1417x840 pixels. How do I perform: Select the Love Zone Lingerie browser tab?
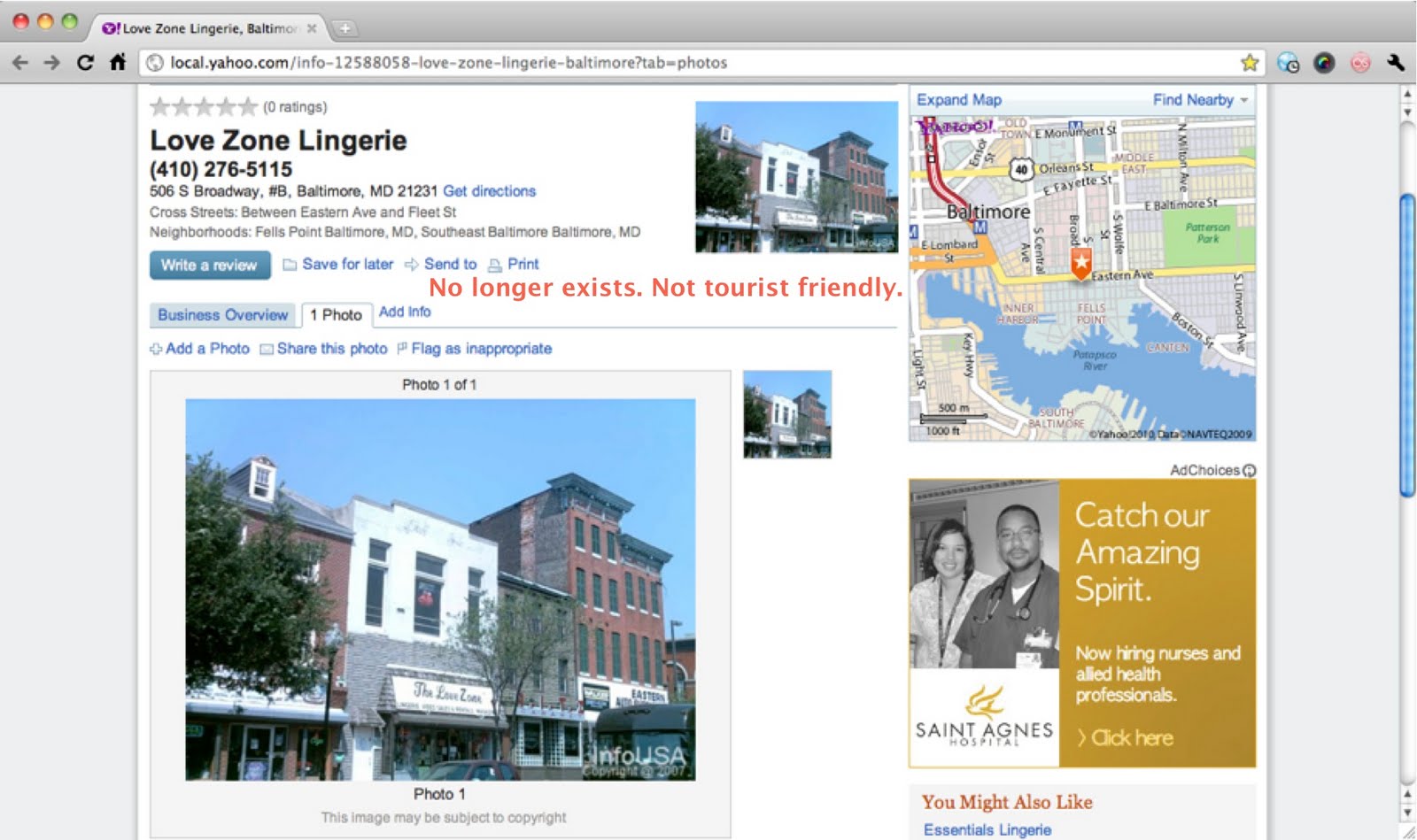pos(209,28)
